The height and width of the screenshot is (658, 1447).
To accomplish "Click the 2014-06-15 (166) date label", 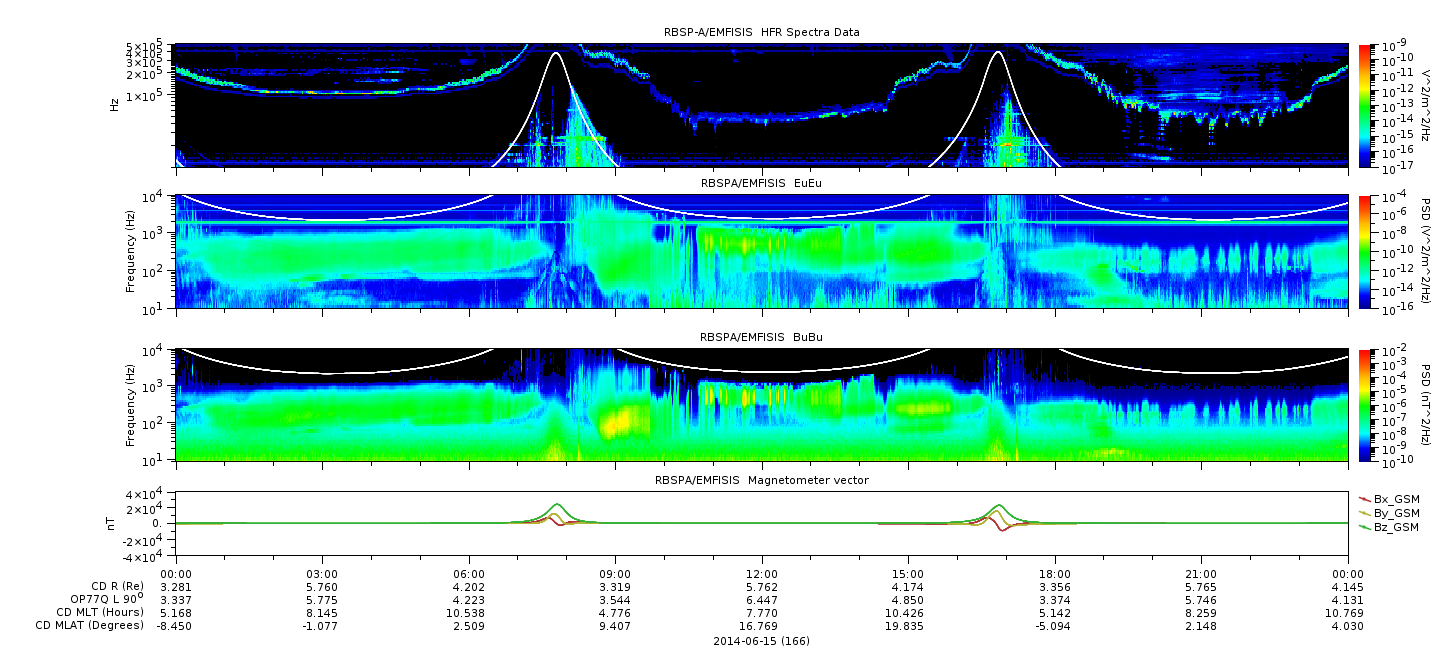I will coord(761,641).
